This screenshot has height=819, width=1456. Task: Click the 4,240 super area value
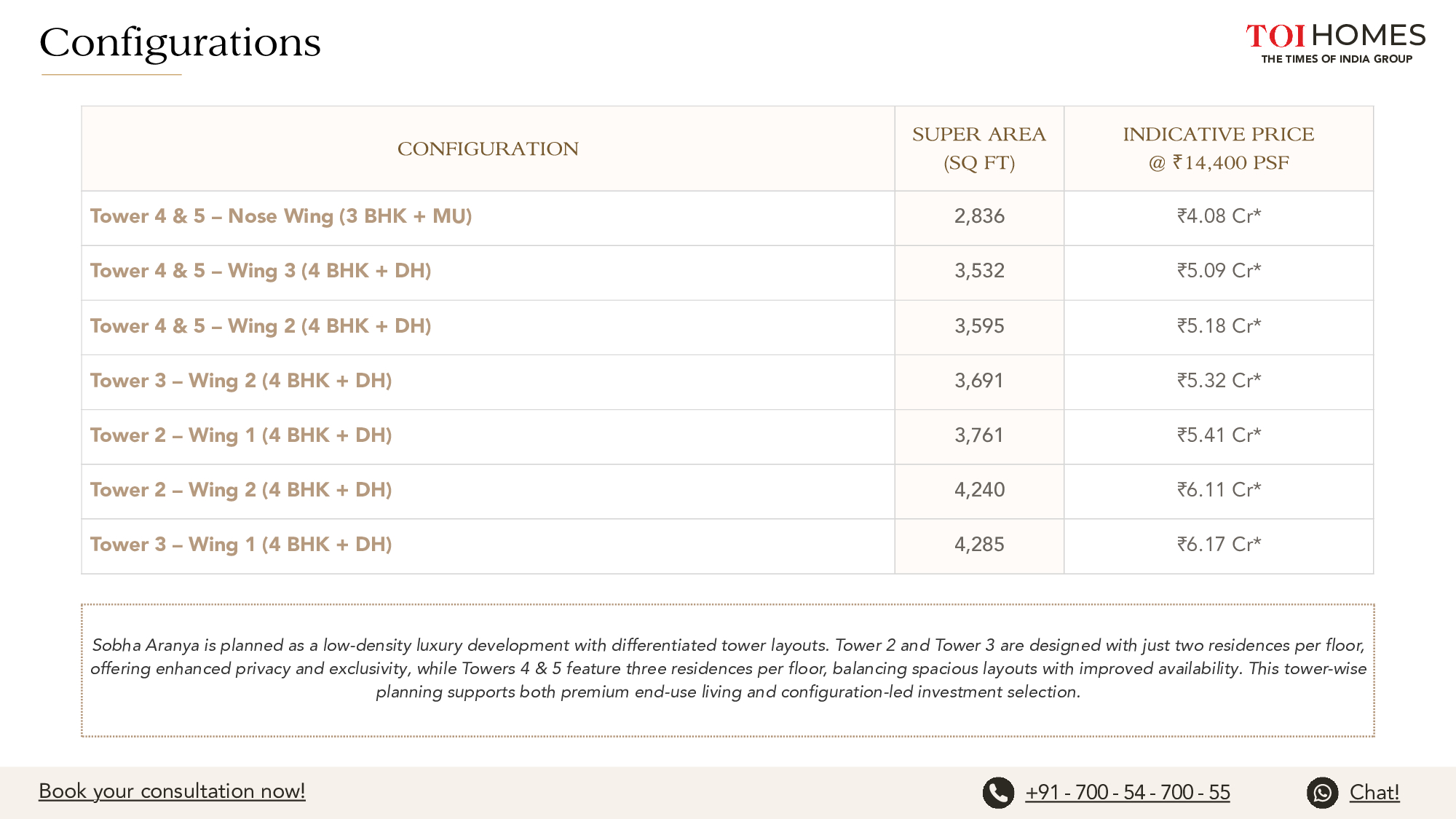pos(979,490)
